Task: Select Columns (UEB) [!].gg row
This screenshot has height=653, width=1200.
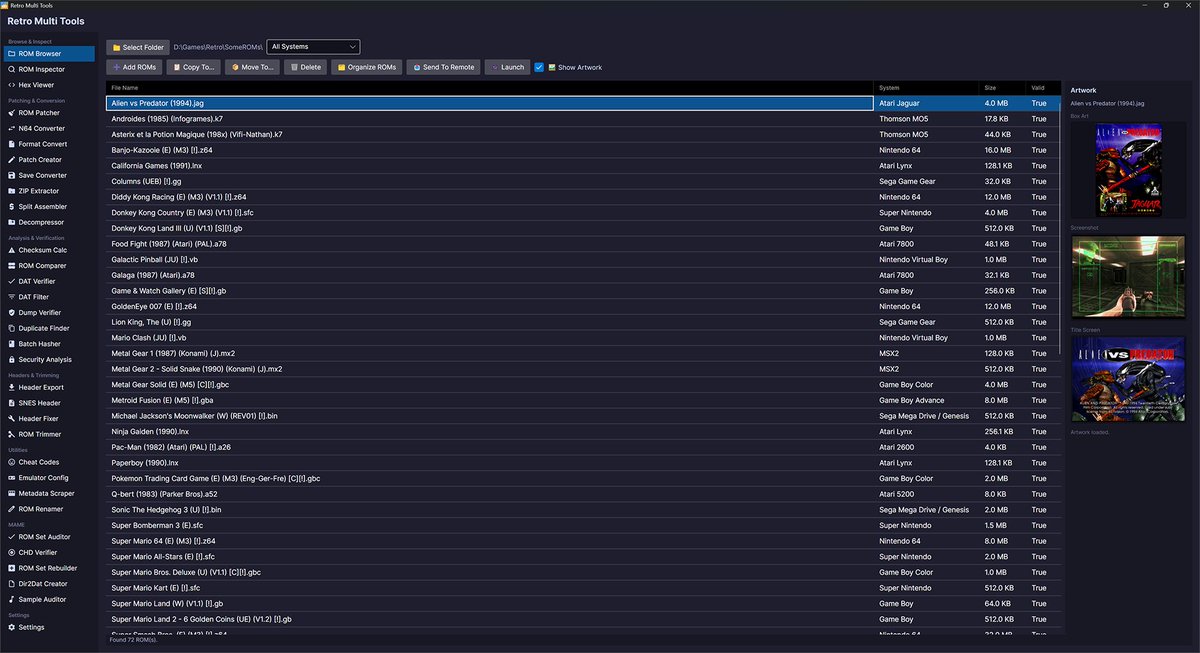Action: click(582, 181)
